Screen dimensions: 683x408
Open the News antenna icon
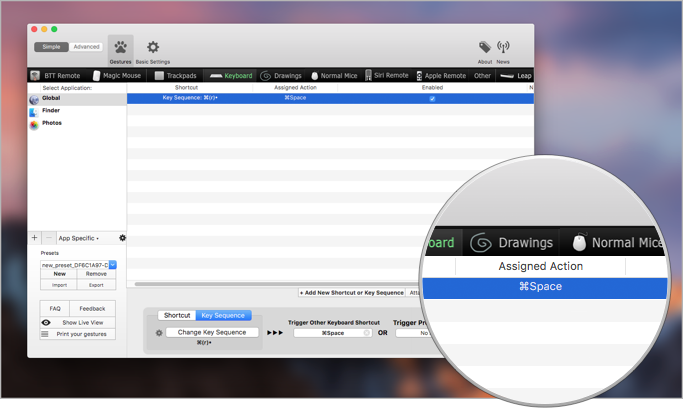click(503, 47)
